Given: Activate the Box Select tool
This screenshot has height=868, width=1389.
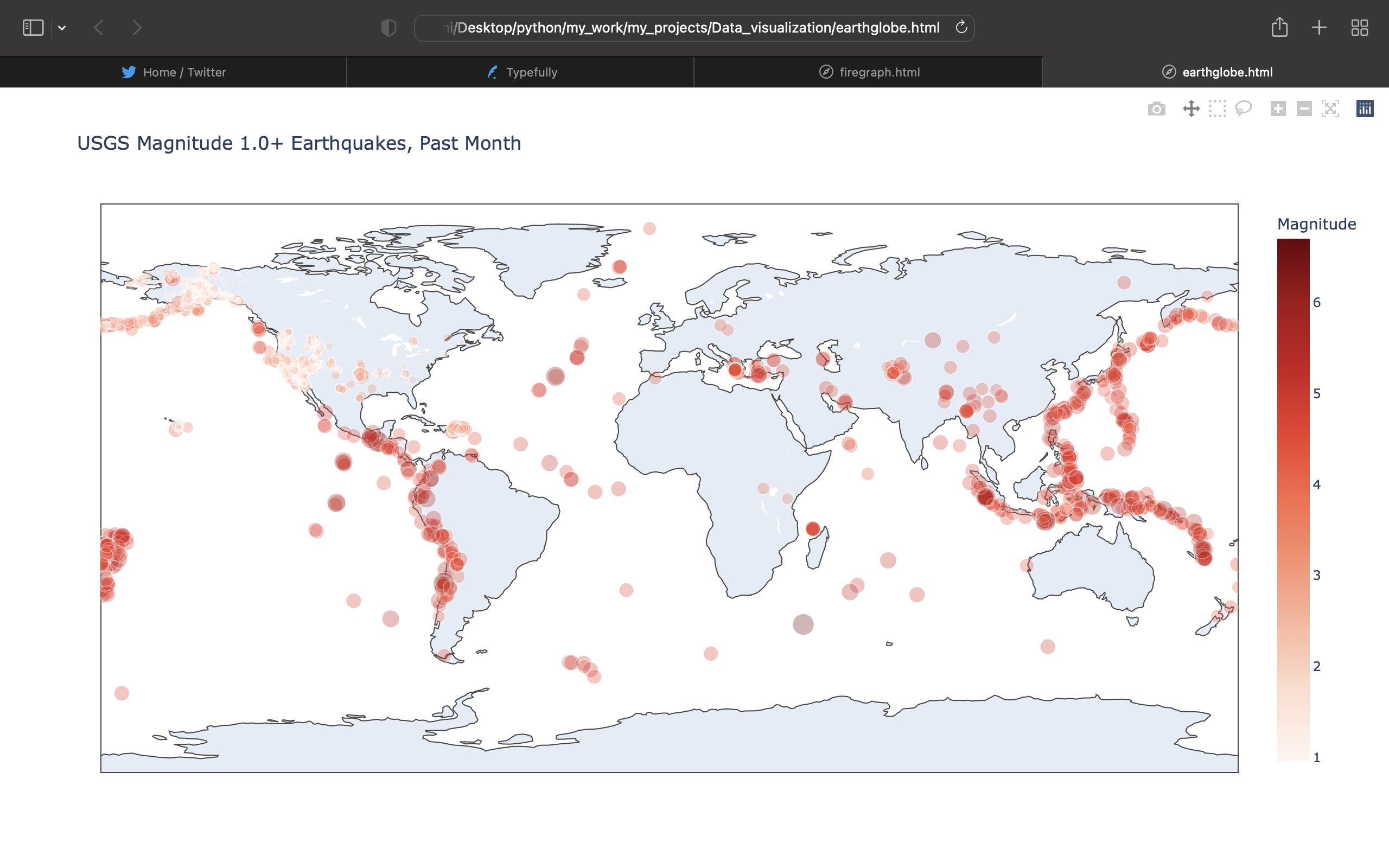Looking at the screenshot, I should (1217, 108).
